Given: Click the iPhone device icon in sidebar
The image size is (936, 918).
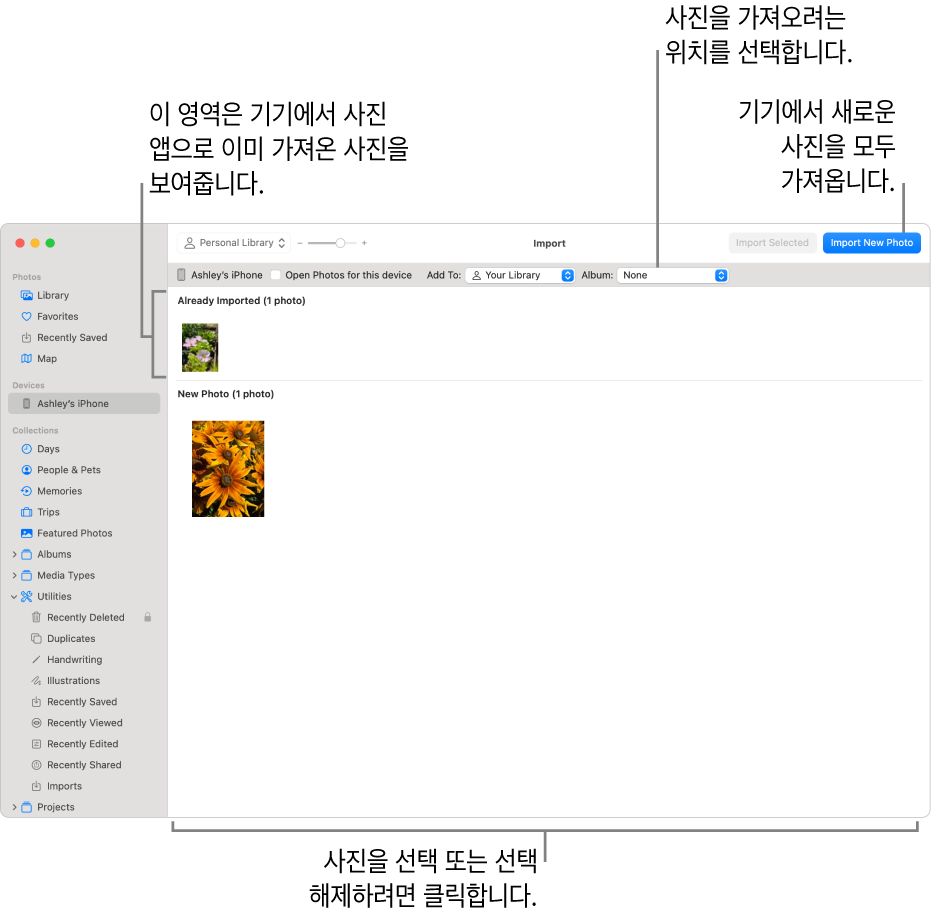Looking at the screenshot, I should click(26, 405).
